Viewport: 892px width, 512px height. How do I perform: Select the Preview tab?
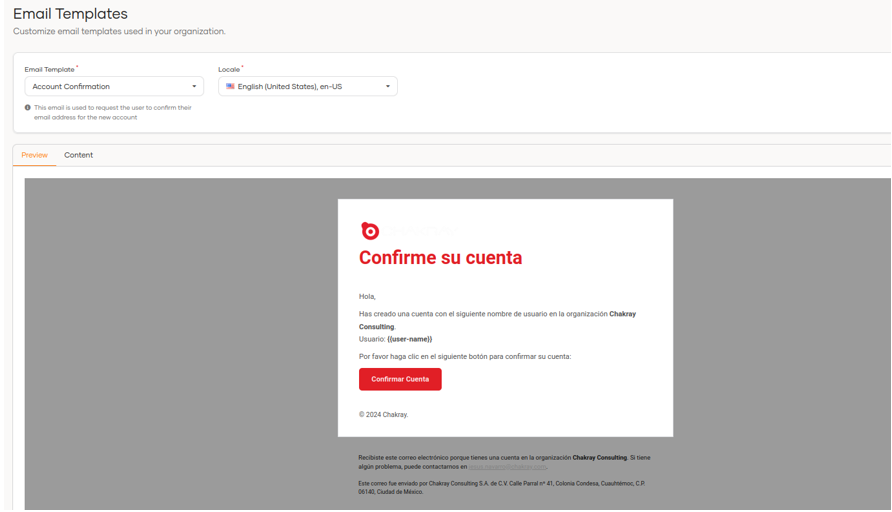(x=35, y=155)
